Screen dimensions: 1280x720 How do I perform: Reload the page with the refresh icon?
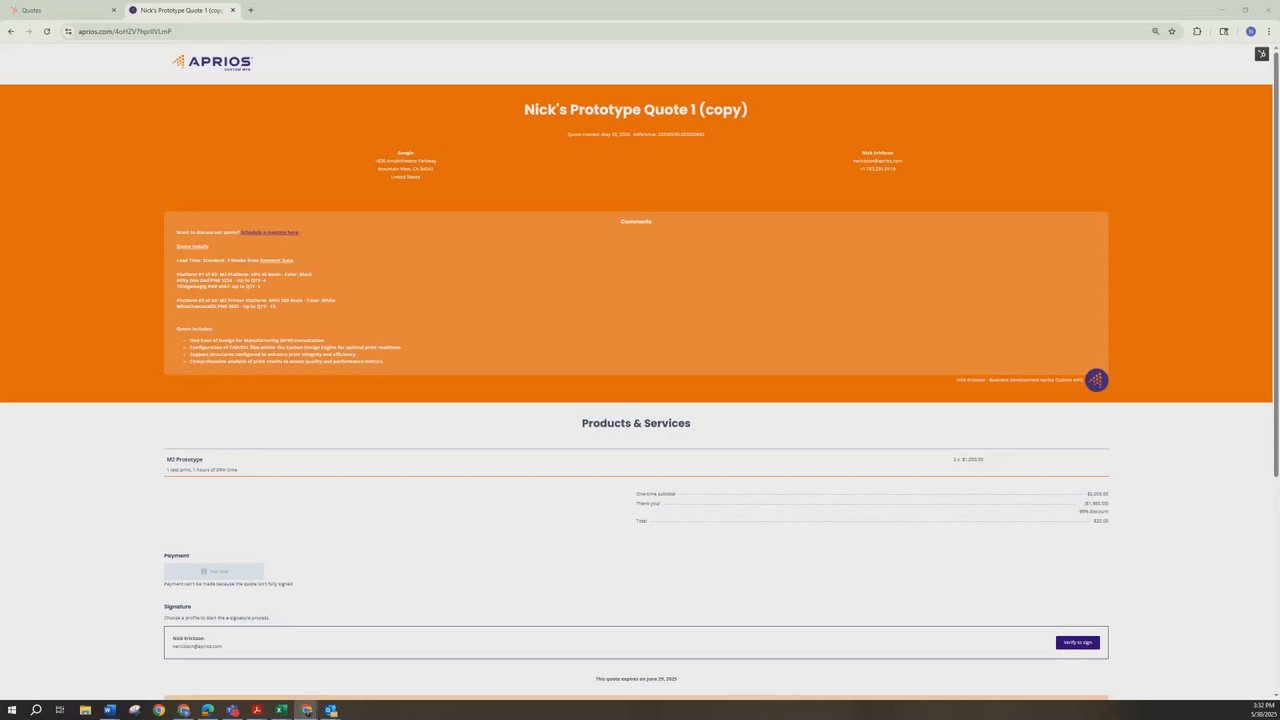click(x=46, y=31)
